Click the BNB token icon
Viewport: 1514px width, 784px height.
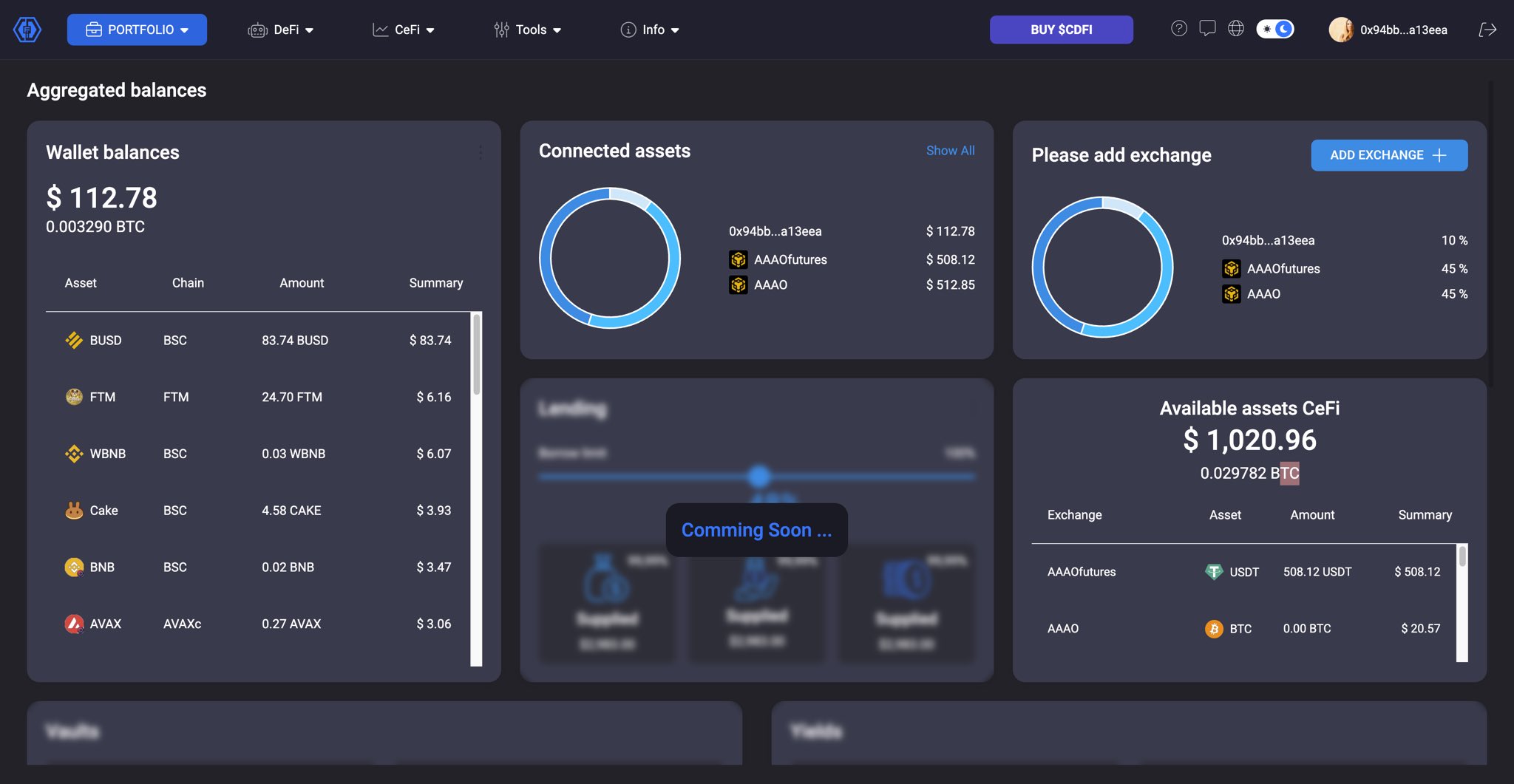coord(74,567)
